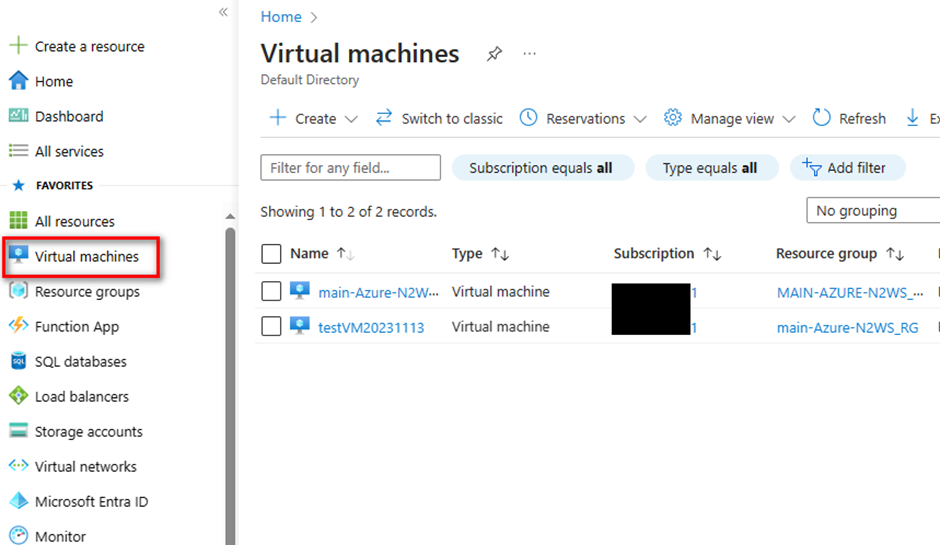
Task: Check the testVM20231113 row checkbox
Action: click(x=271, y=326)
